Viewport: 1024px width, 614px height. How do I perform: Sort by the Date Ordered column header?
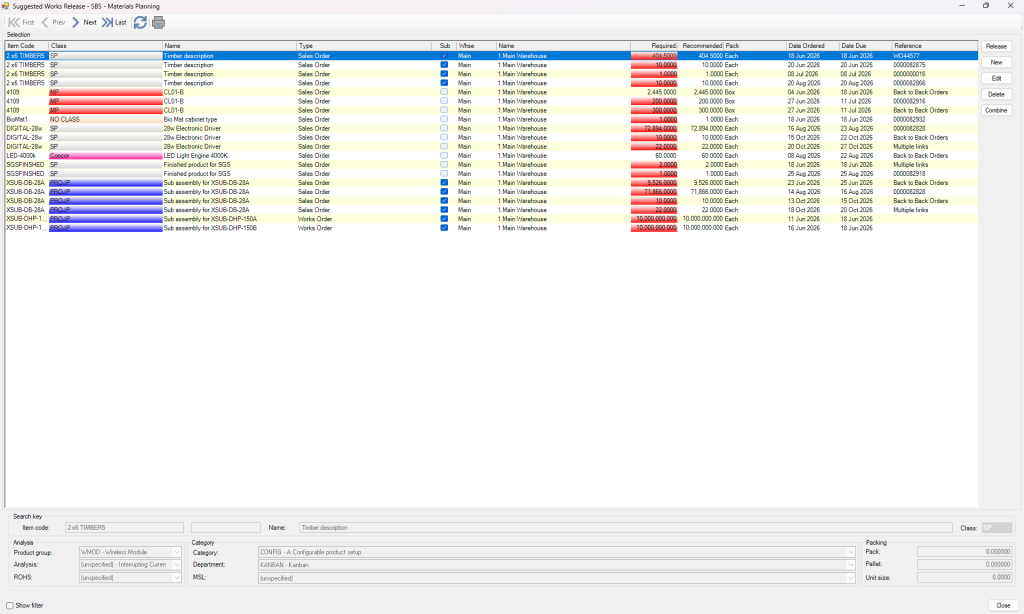tap(812, 46)
